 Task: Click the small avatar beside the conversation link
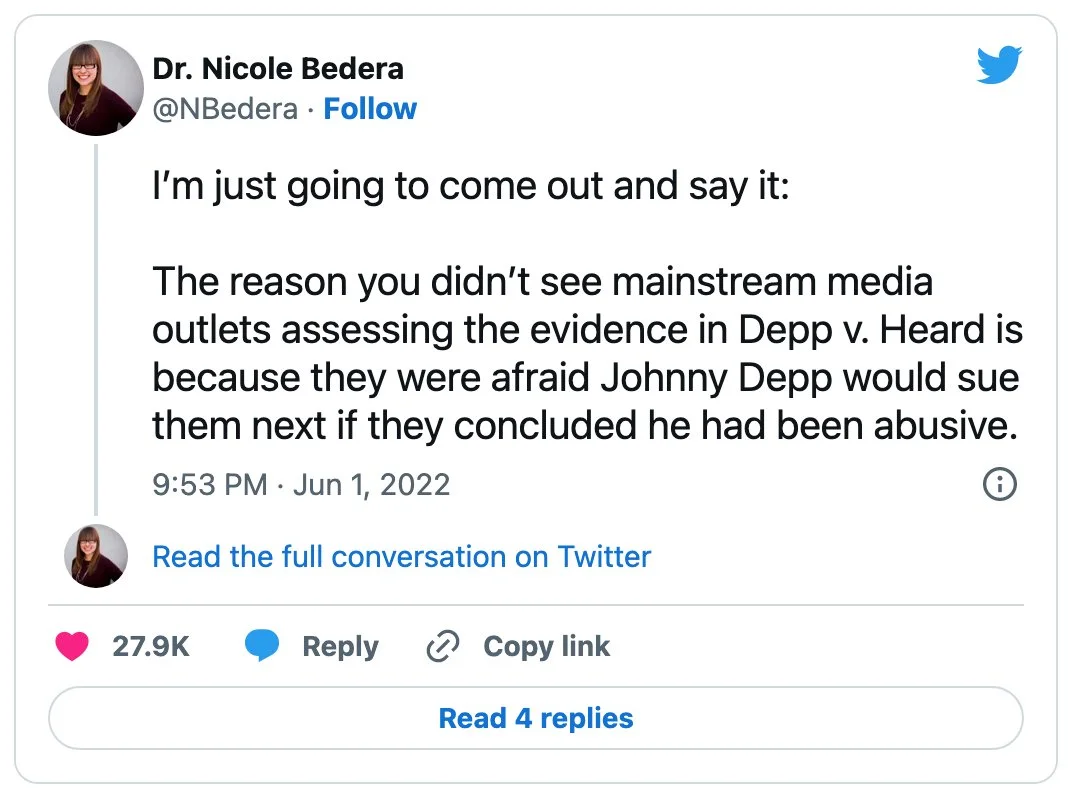(96, 556)
